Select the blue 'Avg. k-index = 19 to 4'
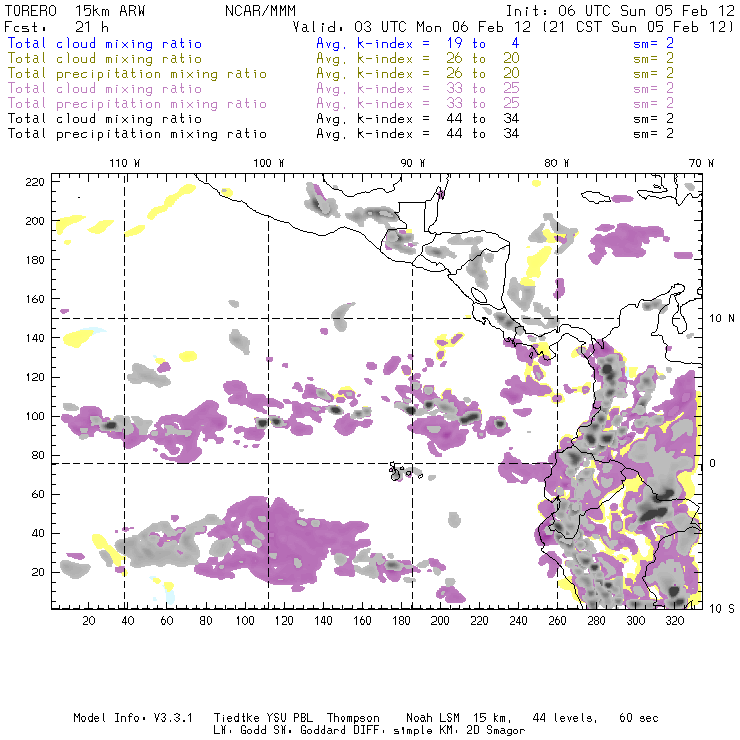 tap(418, 44)
